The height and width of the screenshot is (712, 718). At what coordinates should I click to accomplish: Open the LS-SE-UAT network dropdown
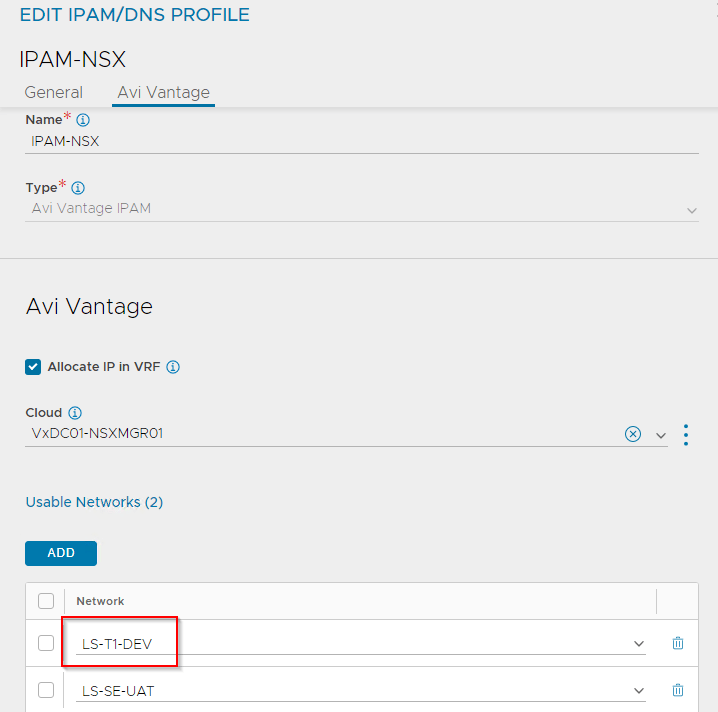(639, 690)
